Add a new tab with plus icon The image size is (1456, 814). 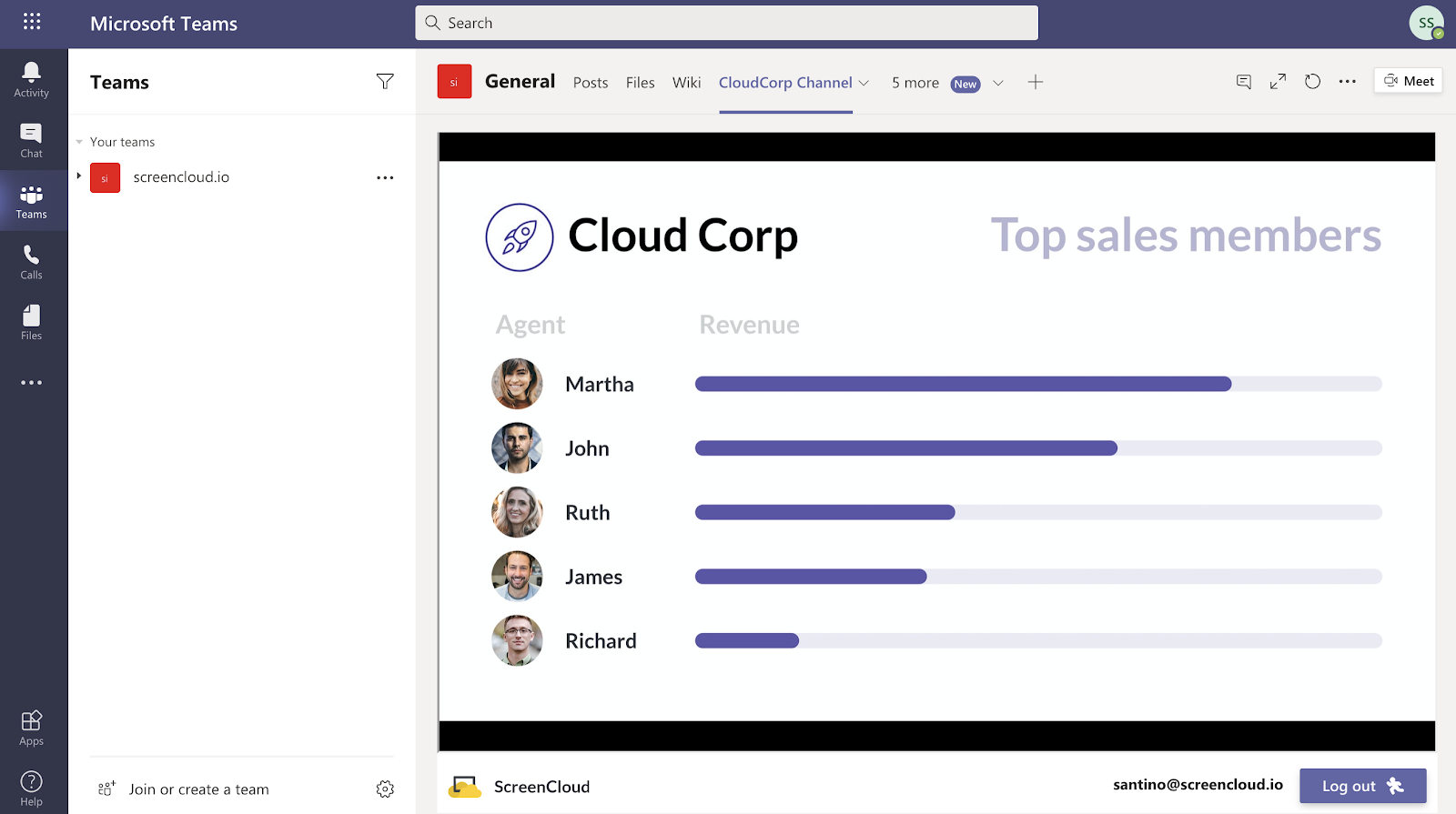click(1036, 82)
